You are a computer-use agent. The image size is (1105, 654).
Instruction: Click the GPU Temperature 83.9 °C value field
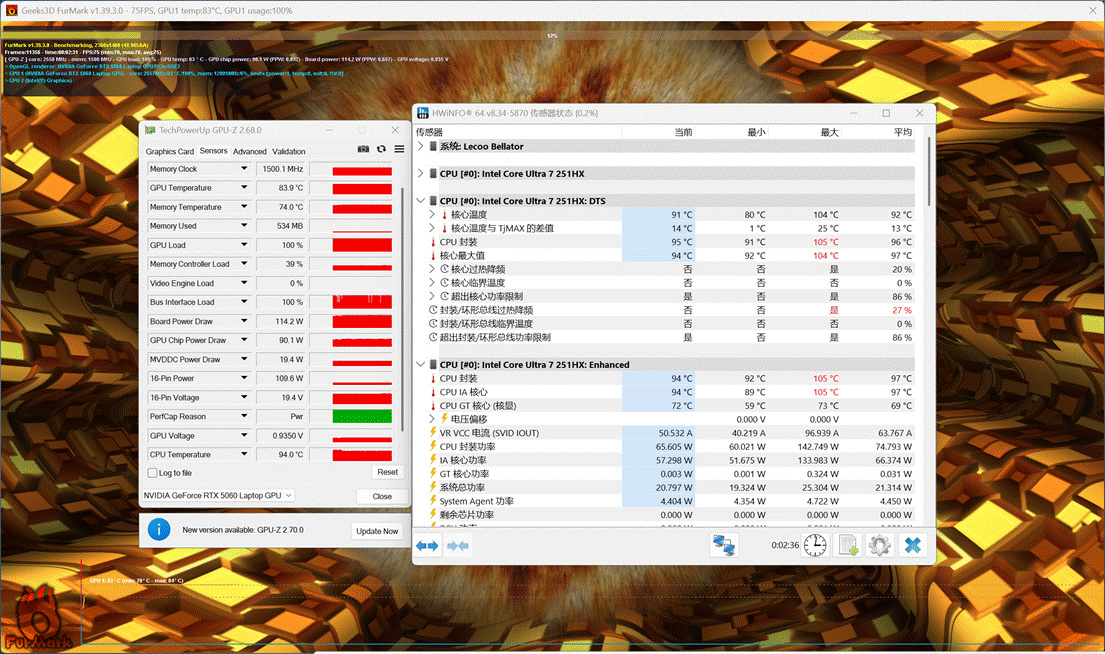coord(280,187)
